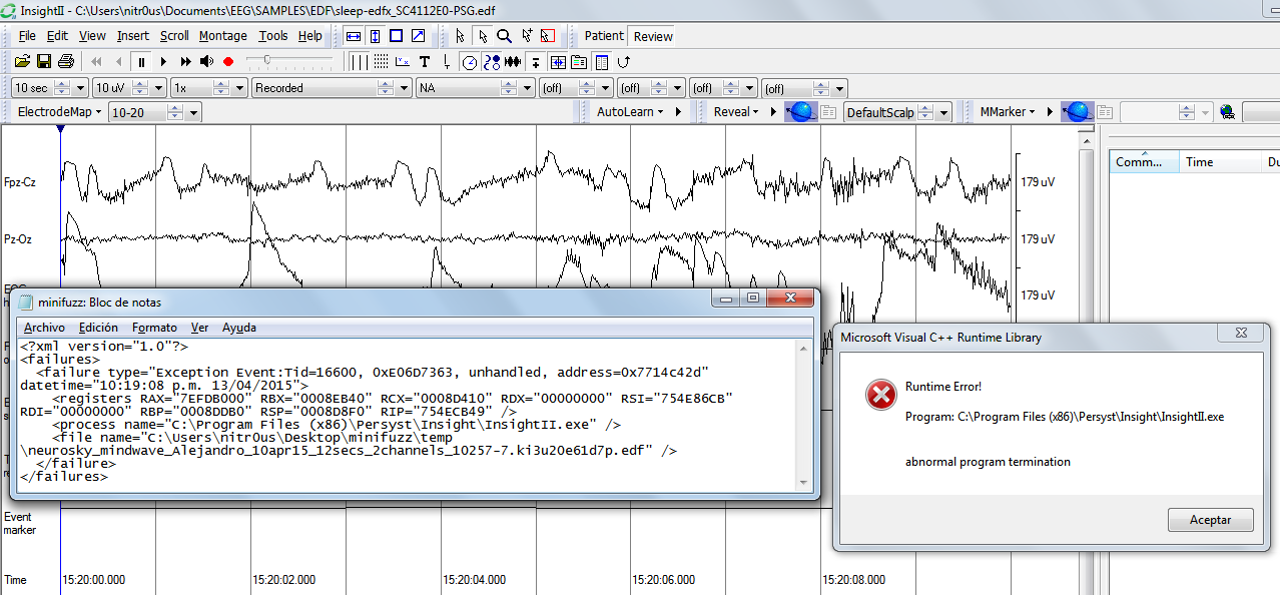1280x595 pixels.
Task: Open the Scroll menu
Action: click(x=174, y=36)
